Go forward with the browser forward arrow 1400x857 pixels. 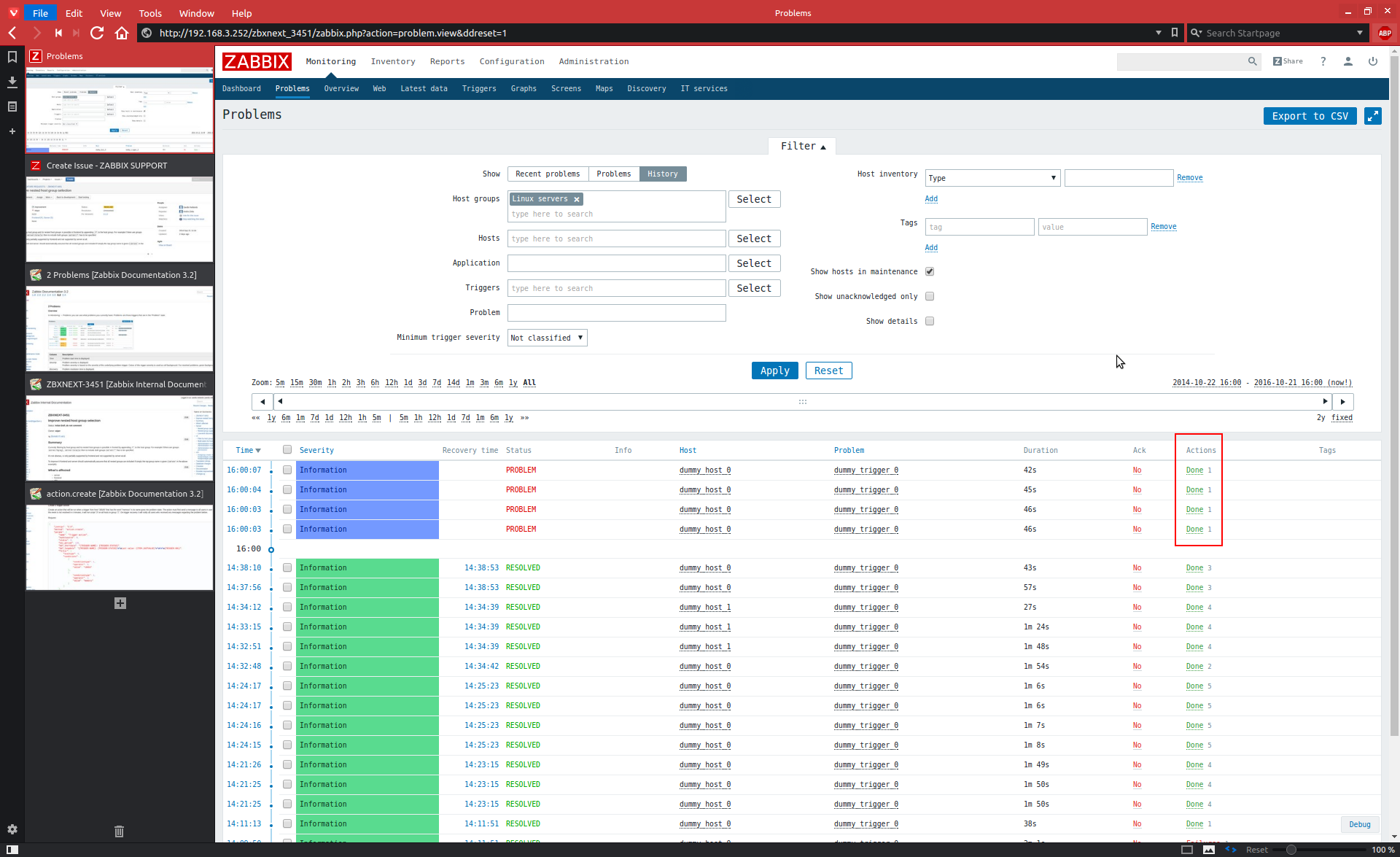[x=36, y=33]
